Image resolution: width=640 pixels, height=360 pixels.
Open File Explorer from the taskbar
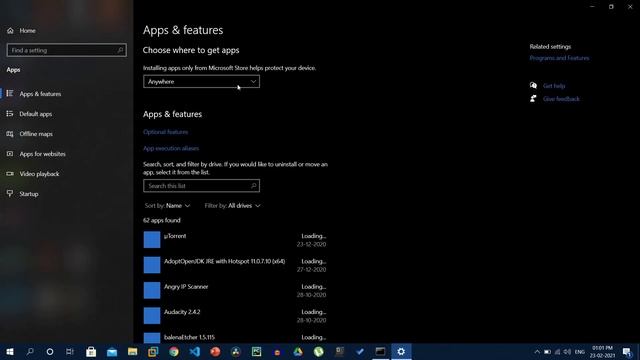point(132,351)
